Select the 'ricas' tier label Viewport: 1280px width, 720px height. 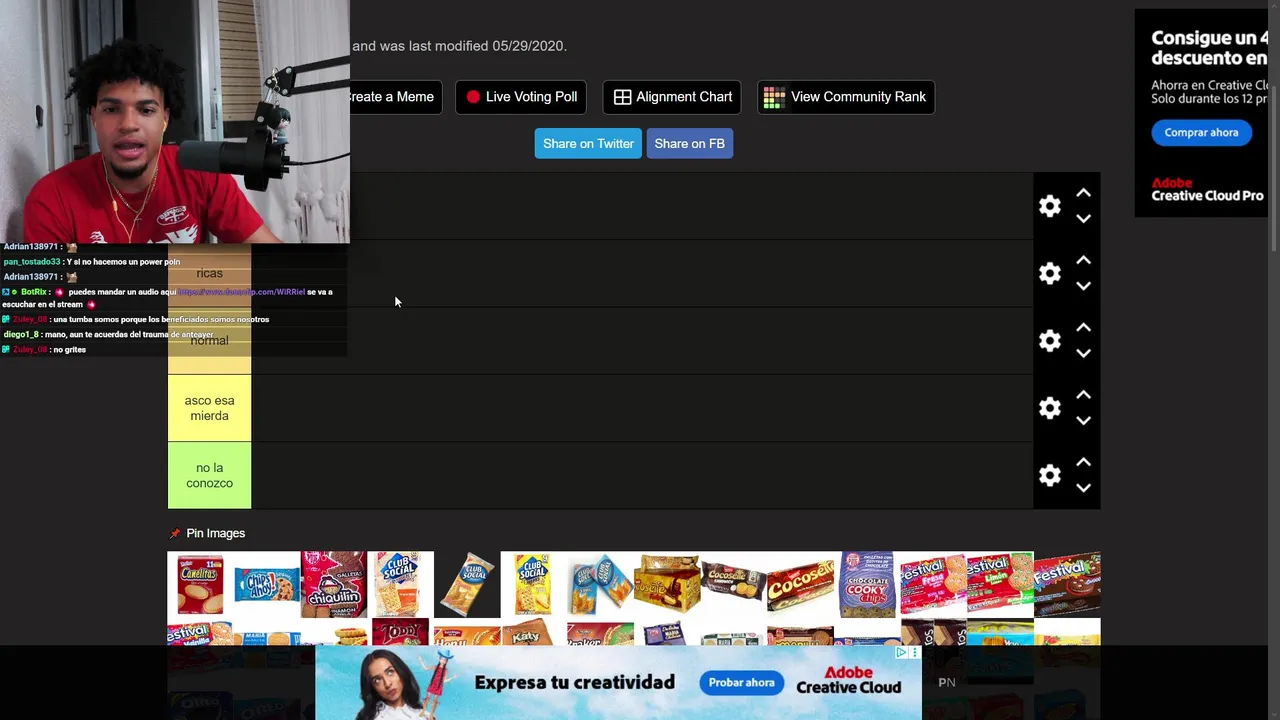tap(209, 273)
